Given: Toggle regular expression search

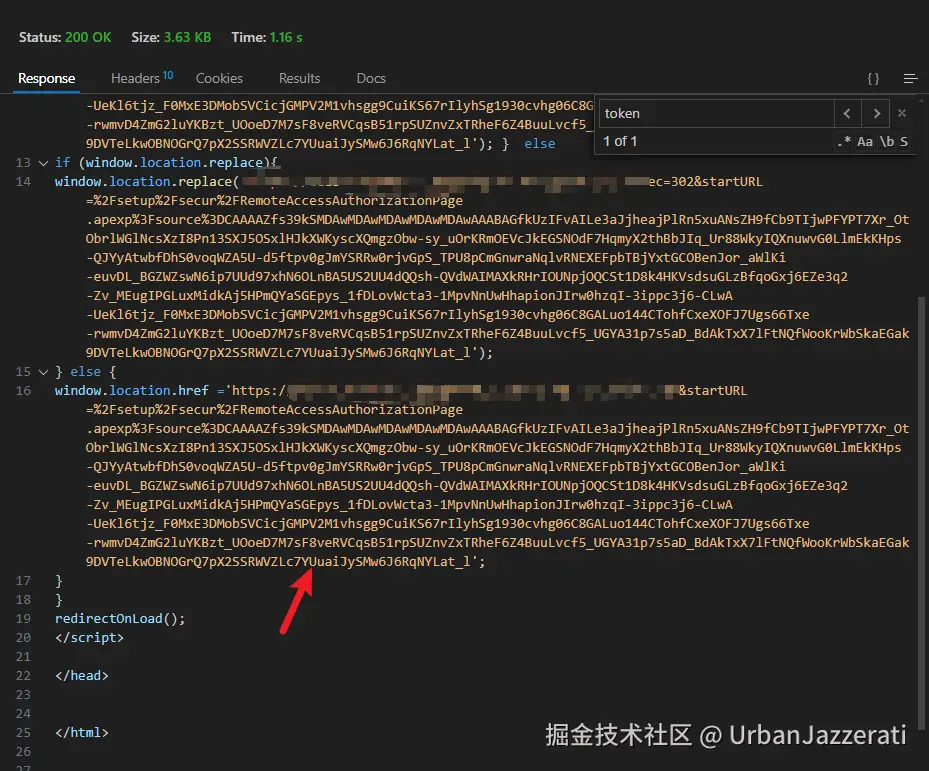Looking at the screenshot, I should 844,142.
